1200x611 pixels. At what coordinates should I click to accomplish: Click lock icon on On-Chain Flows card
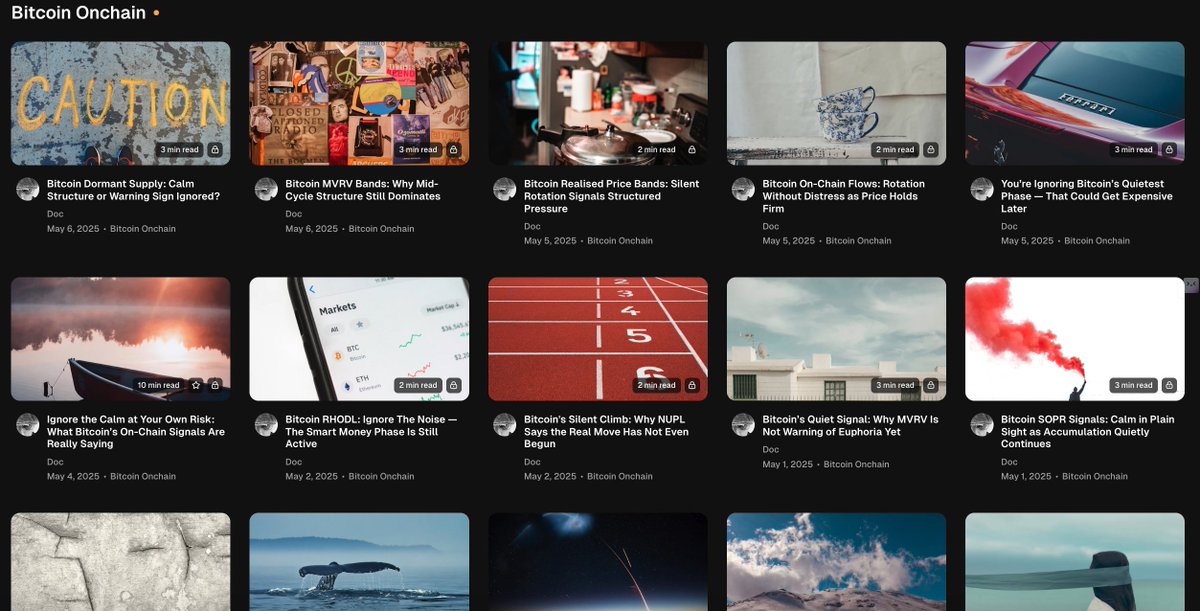click(x=931, y=150)
